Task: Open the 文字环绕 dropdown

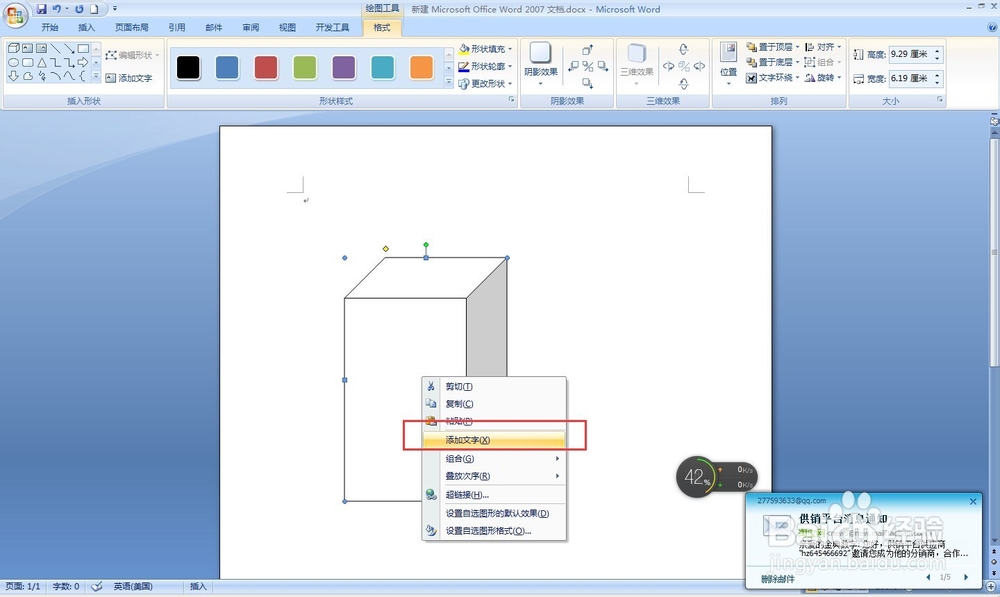Action: point(772,78)
